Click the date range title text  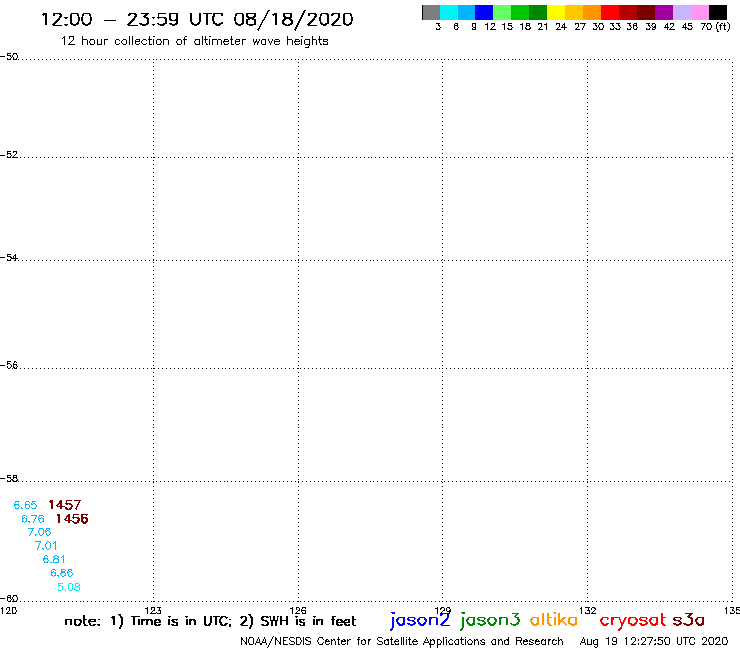197,19
